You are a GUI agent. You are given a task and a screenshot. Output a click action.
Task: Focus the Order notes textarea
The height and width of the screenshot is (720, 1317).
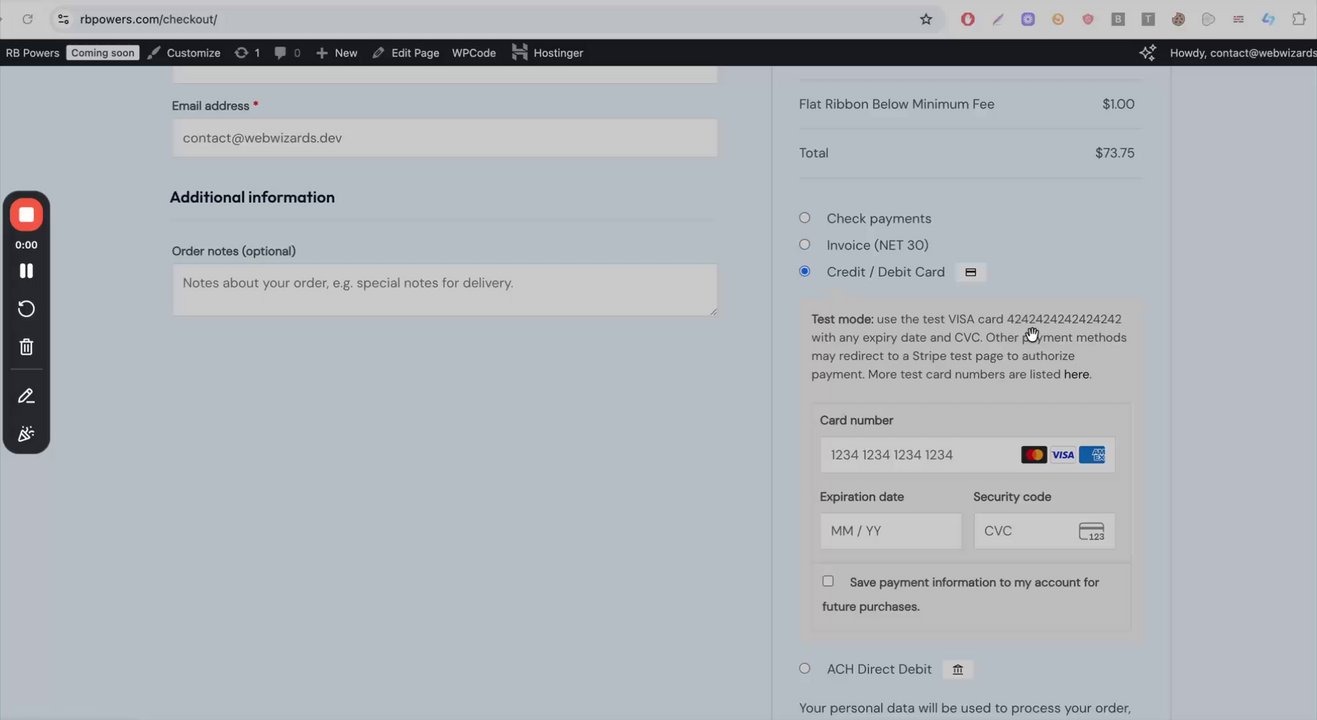point(444,290)
